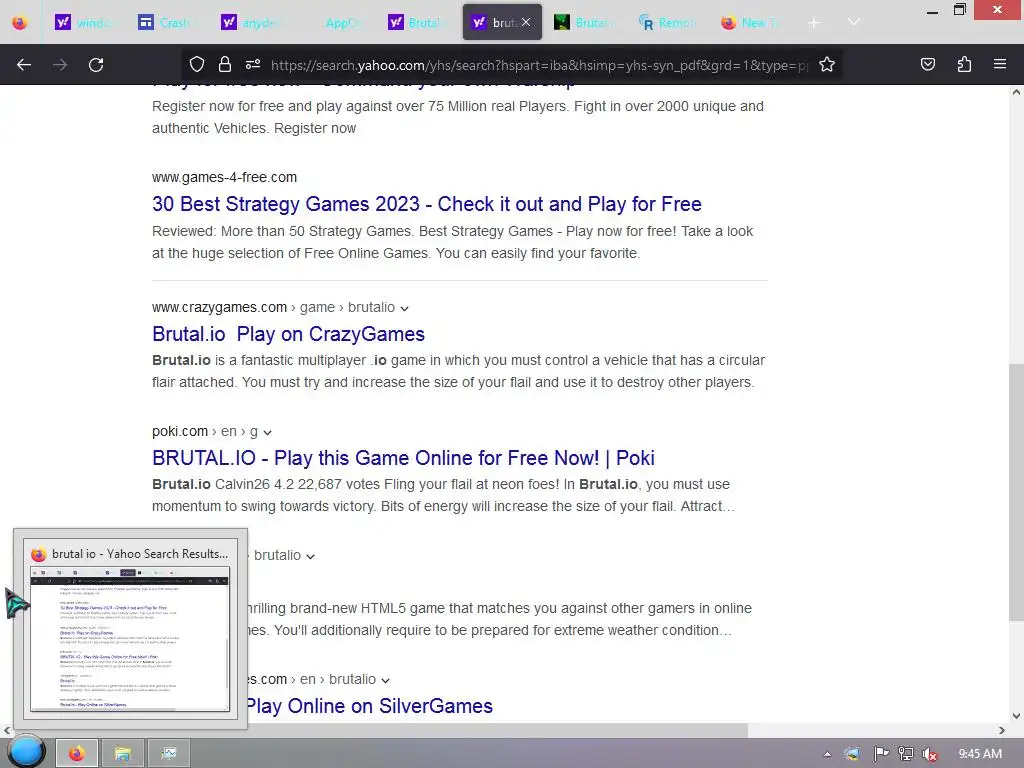Switch to the 'Brutal' tab with green icon
The image size is (1024, 768).
tap(583, 23)
